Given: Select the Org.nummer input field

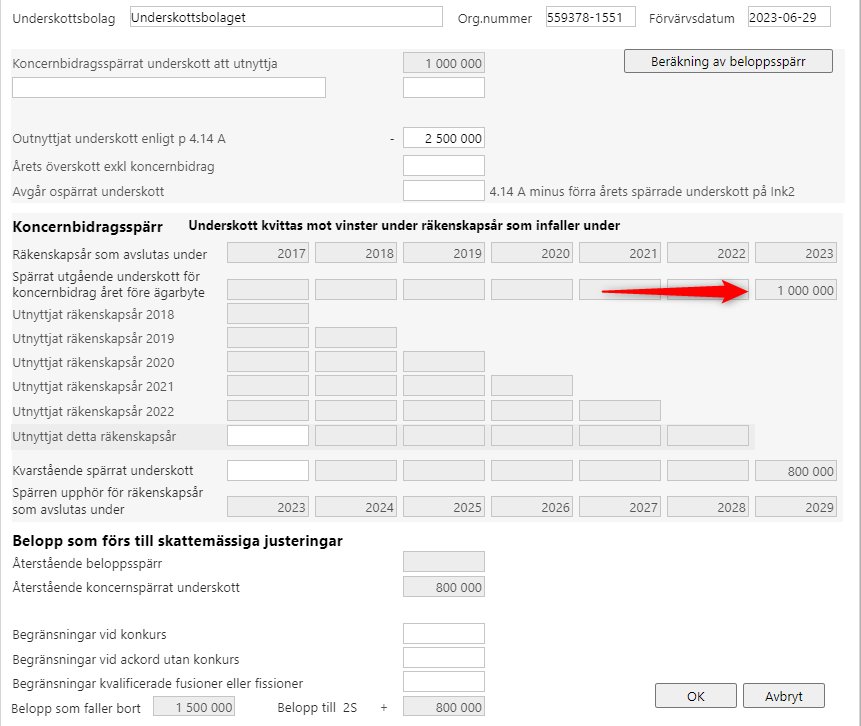Looking at the screenshot, I should pos(591,17).
